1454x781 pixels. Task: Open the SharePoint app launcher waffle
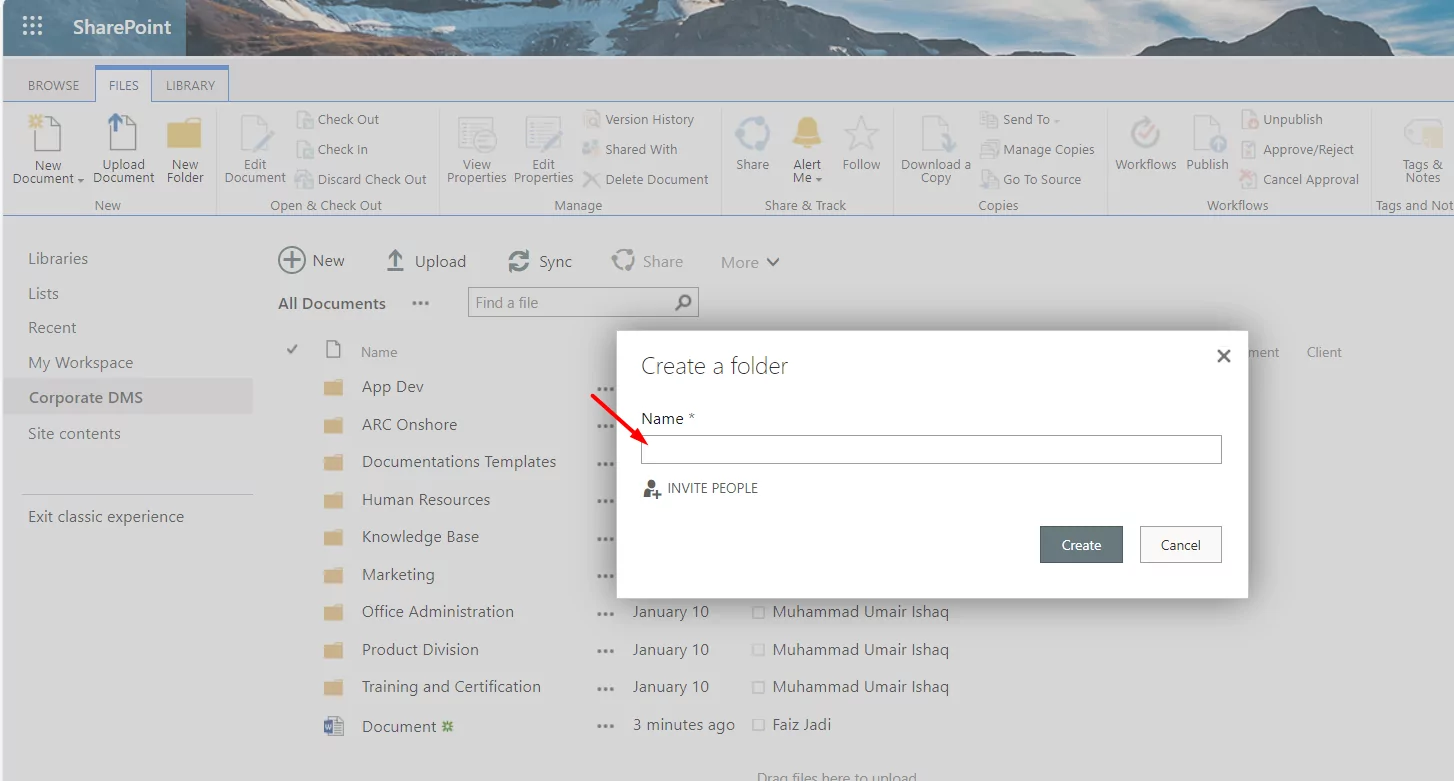[32, 27]
